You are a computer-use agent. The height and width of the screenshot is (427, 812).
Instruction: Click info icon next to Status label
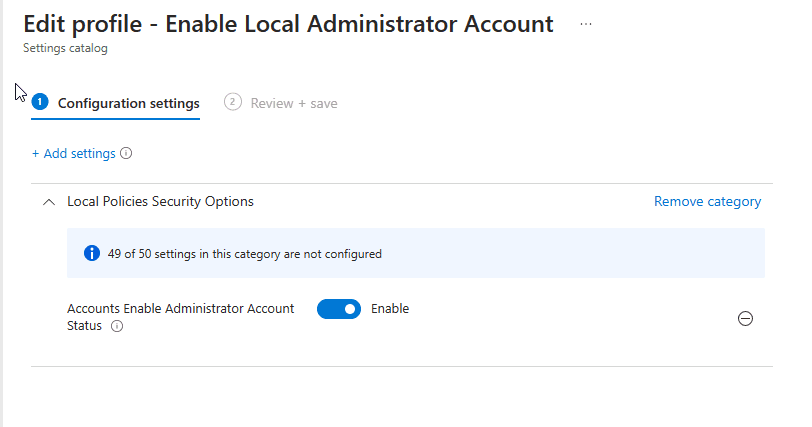(x=117, y=326)
